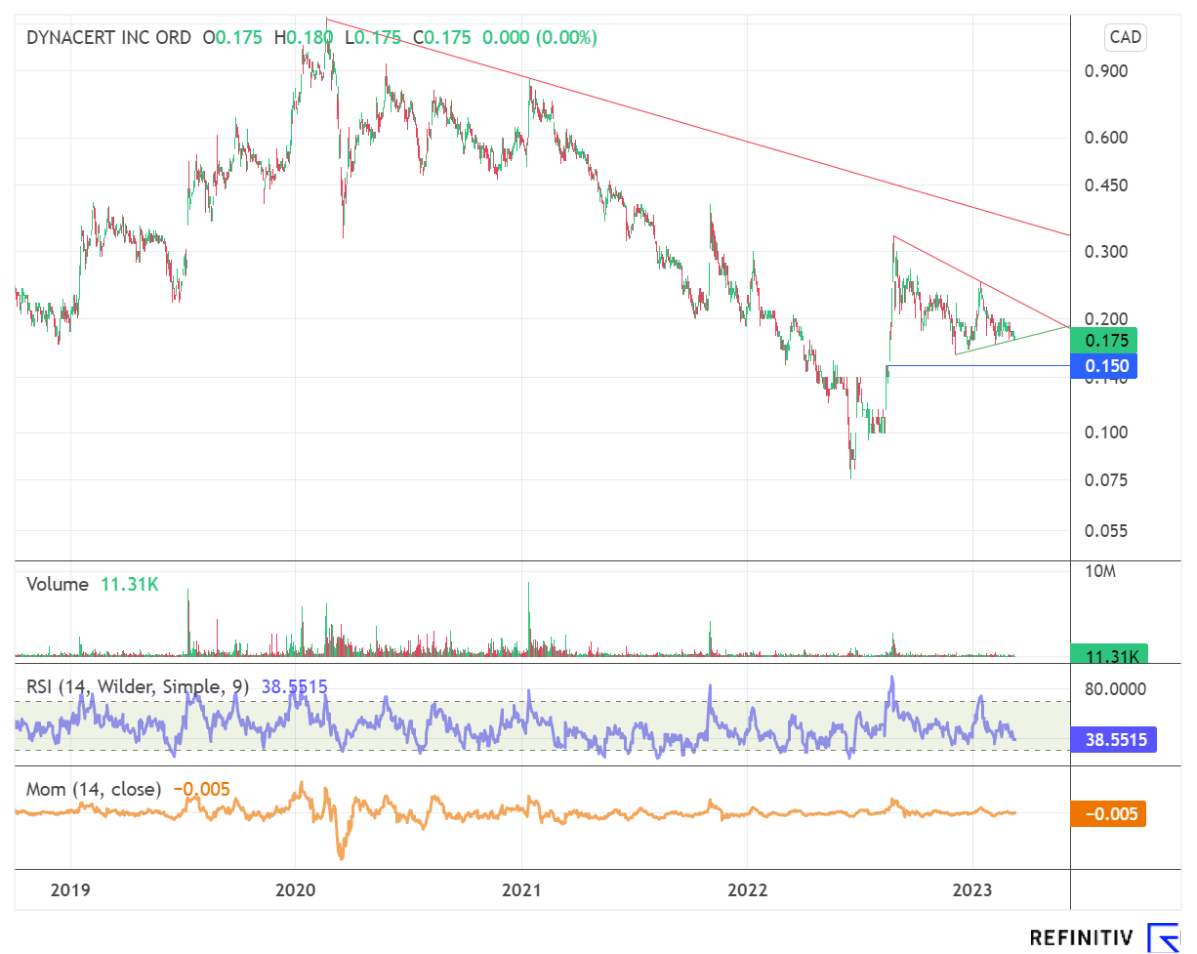Click the Refinitiv logo icon
The width and height of the screenshot is (1197, 954).
pyautogui.click(x=1162, y=938)
